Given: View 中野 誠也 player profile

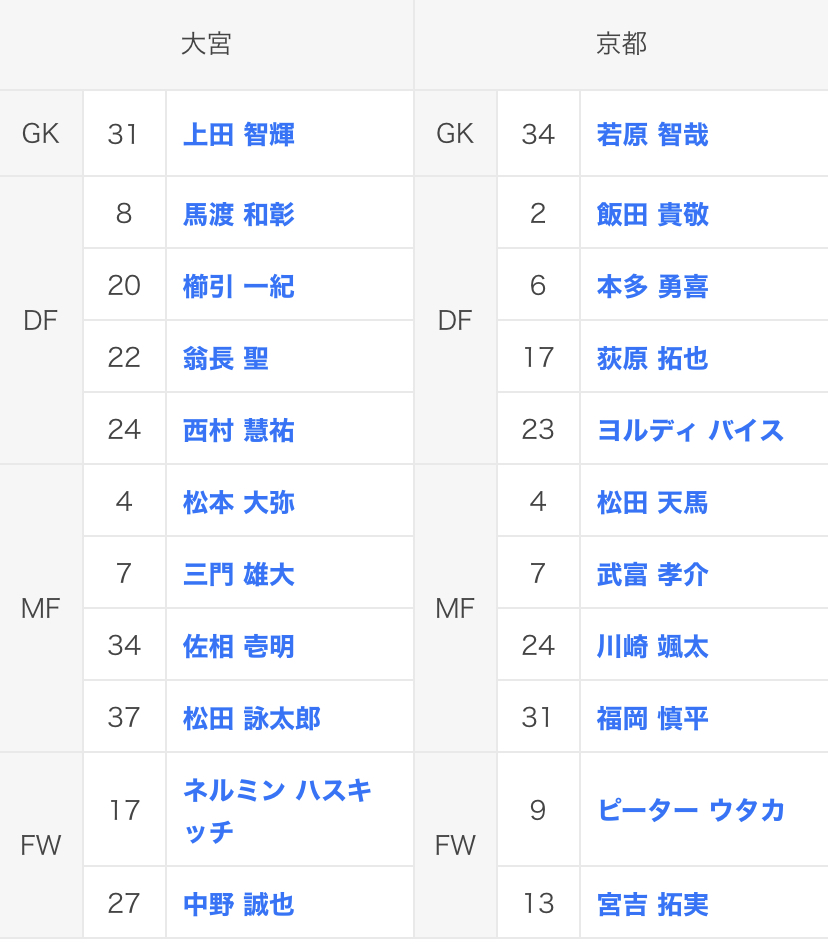Looking at the screenshot, I should click(x=238, y=904).
